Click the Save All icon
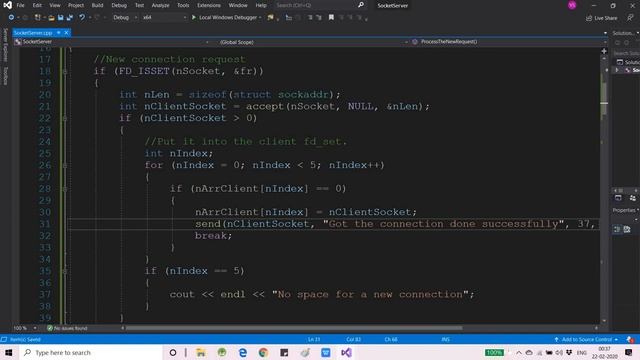This screenshot has height=360, width=640. click(x=69, y=18)
